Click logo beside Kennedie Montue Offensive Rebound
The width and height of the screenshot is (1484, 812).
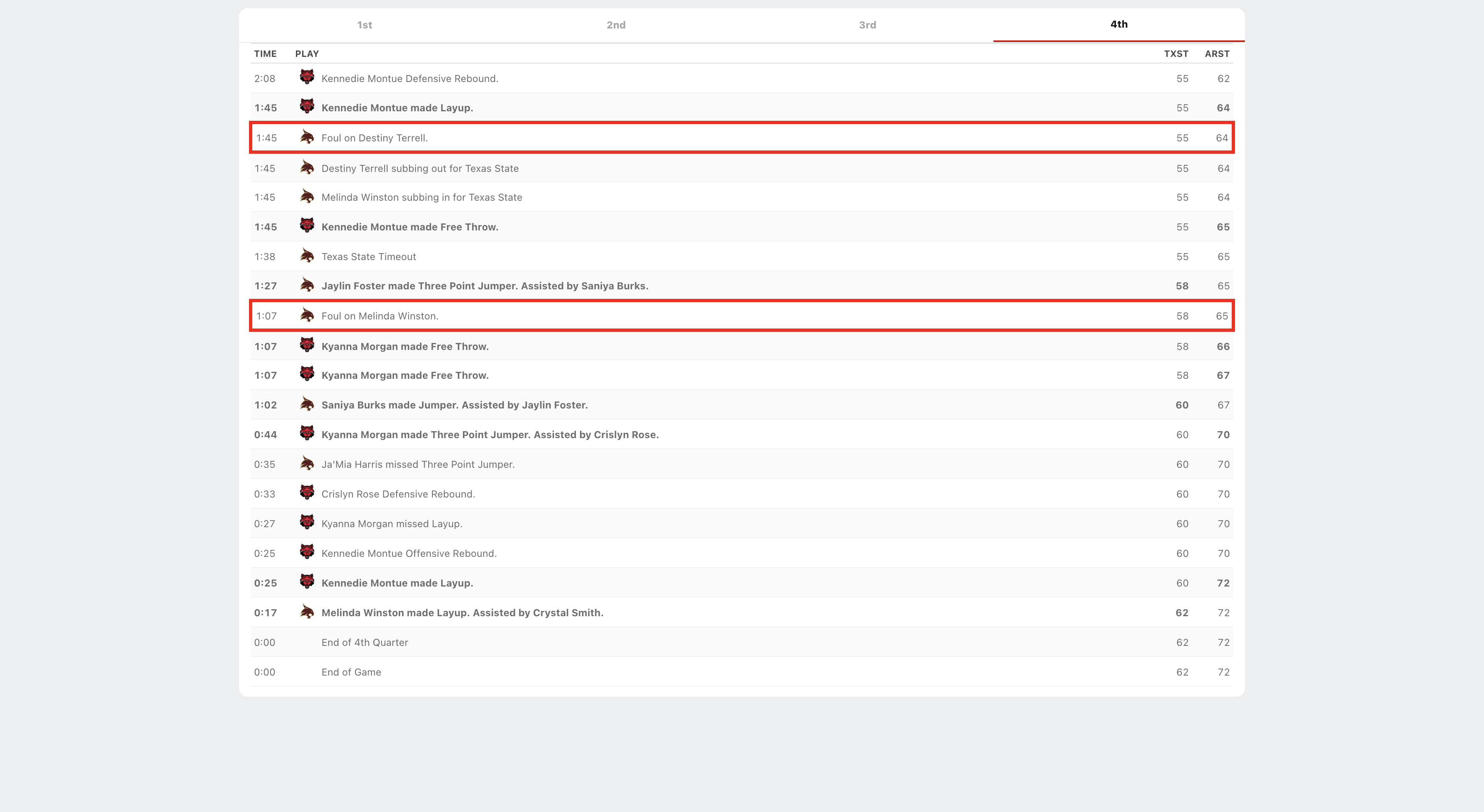[x=306, y=552]
